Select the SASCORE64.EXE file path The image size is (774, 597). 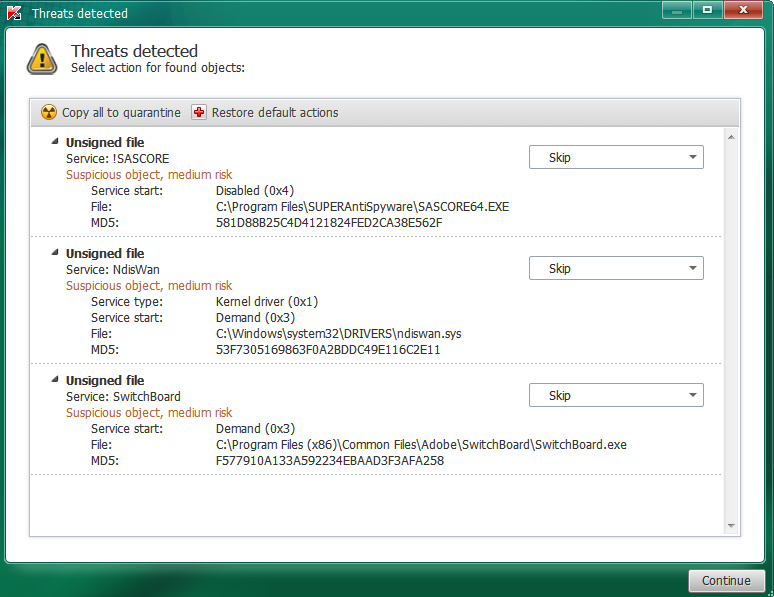[362, 206]
